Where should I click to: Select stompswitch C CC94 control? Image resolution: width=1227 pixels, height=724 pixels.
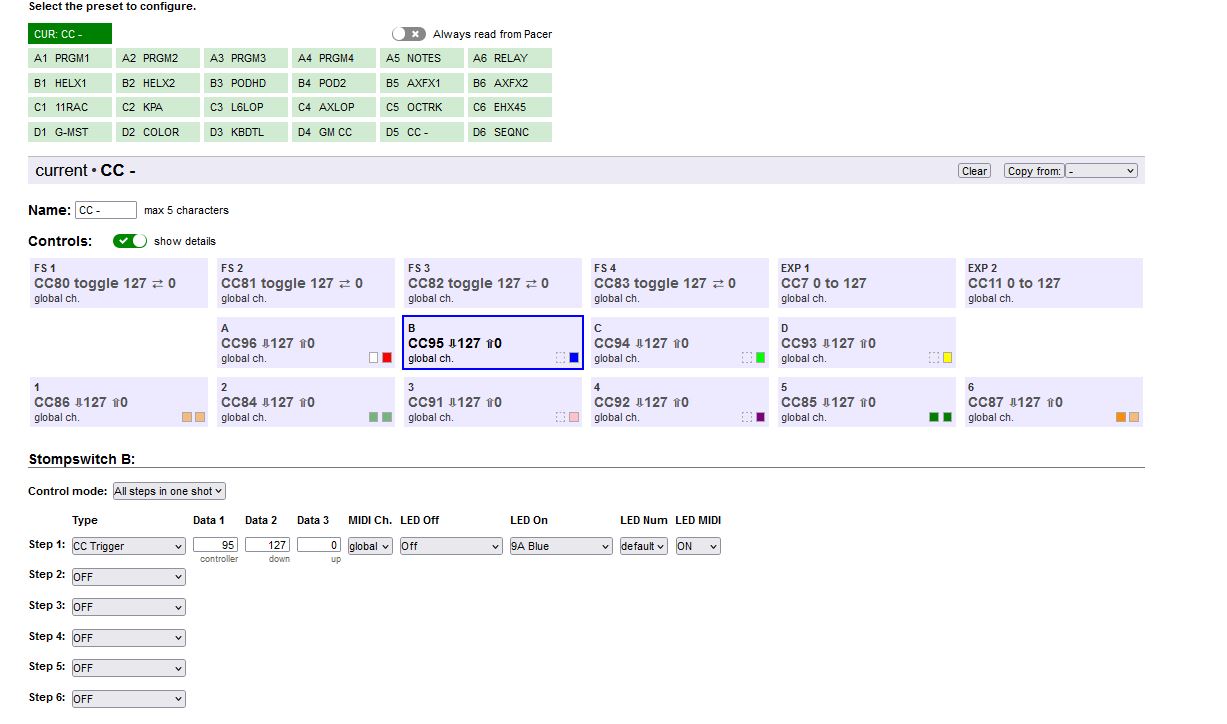(x=679, y=343)
